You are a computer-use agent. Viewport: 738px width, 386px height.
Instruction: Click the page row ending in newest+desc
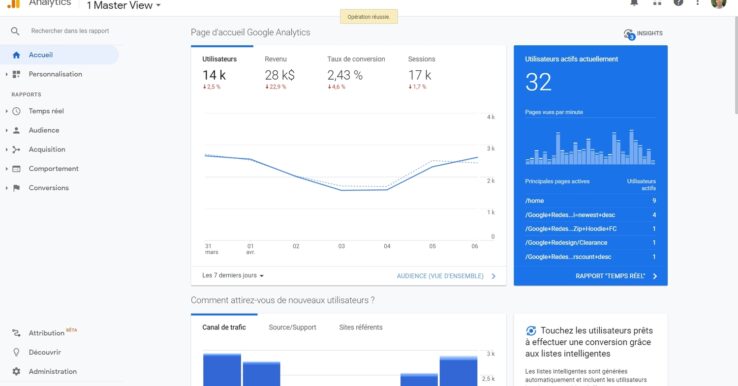pos(590,215)
